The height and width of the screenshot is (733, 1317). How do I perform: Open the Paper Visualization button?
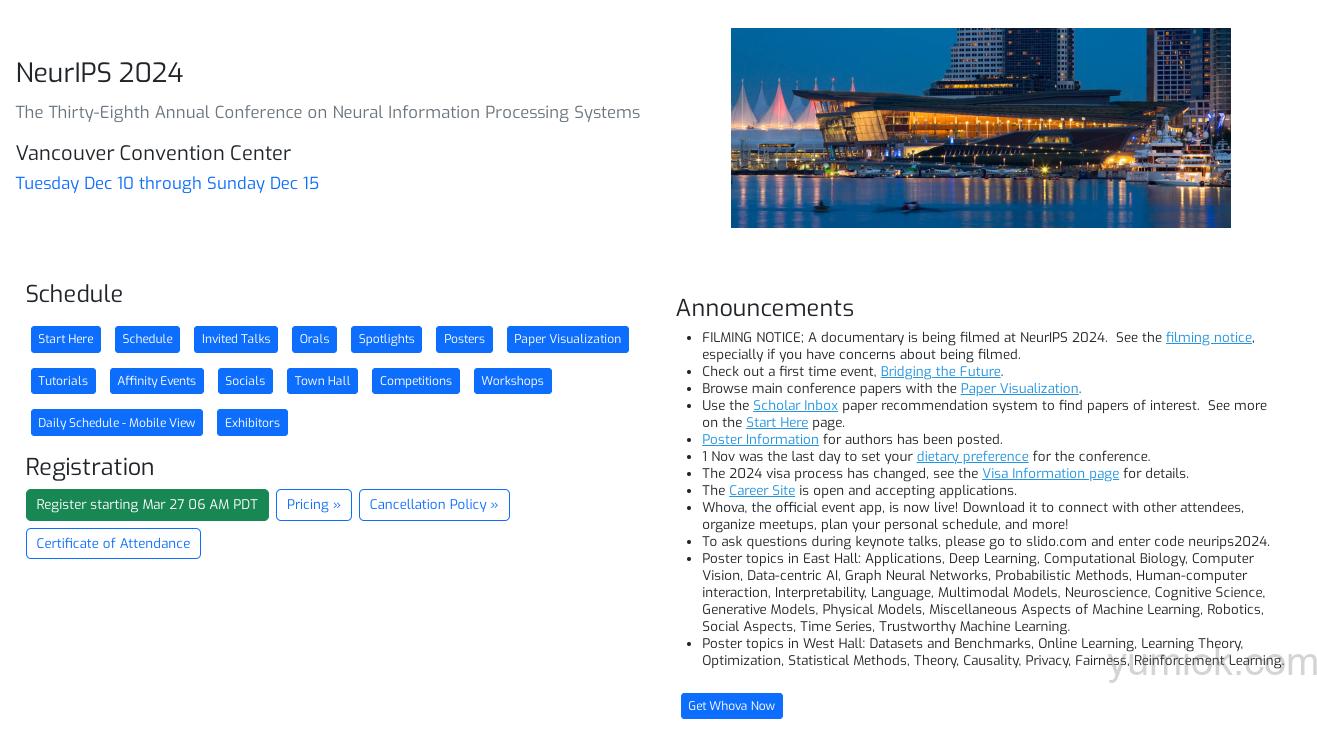click(568, 339)
